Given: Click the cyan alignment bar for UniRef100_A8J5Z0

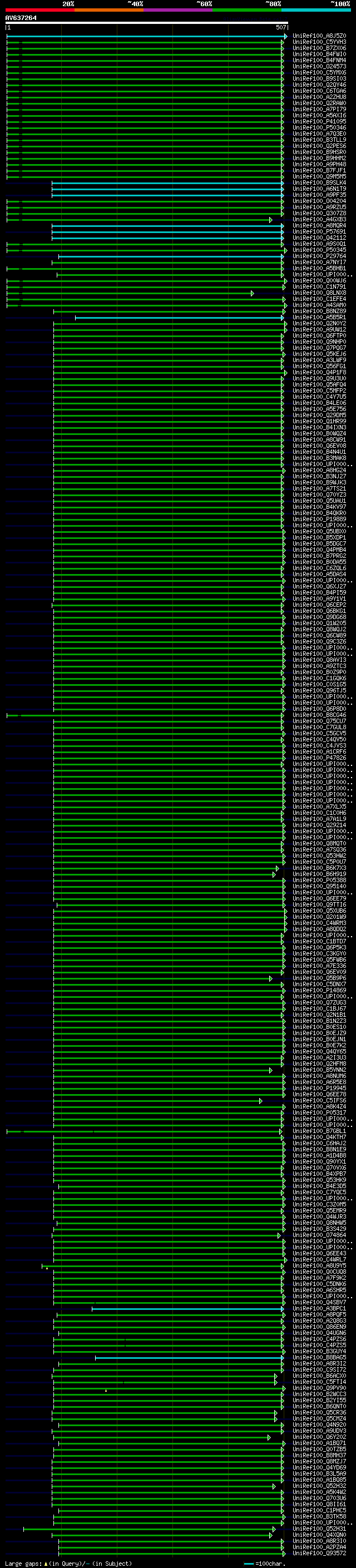Looking at the screenshot, I should click(x=147, y=37).
